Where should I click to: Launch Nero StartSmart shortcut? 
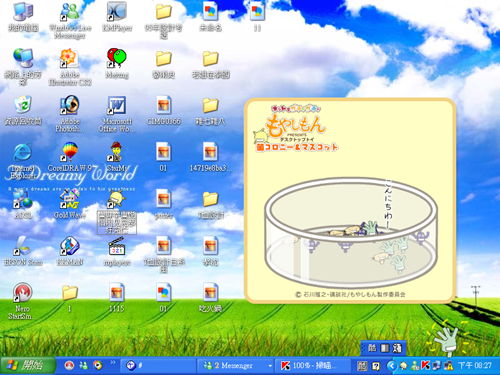click(x=22, y=301)
